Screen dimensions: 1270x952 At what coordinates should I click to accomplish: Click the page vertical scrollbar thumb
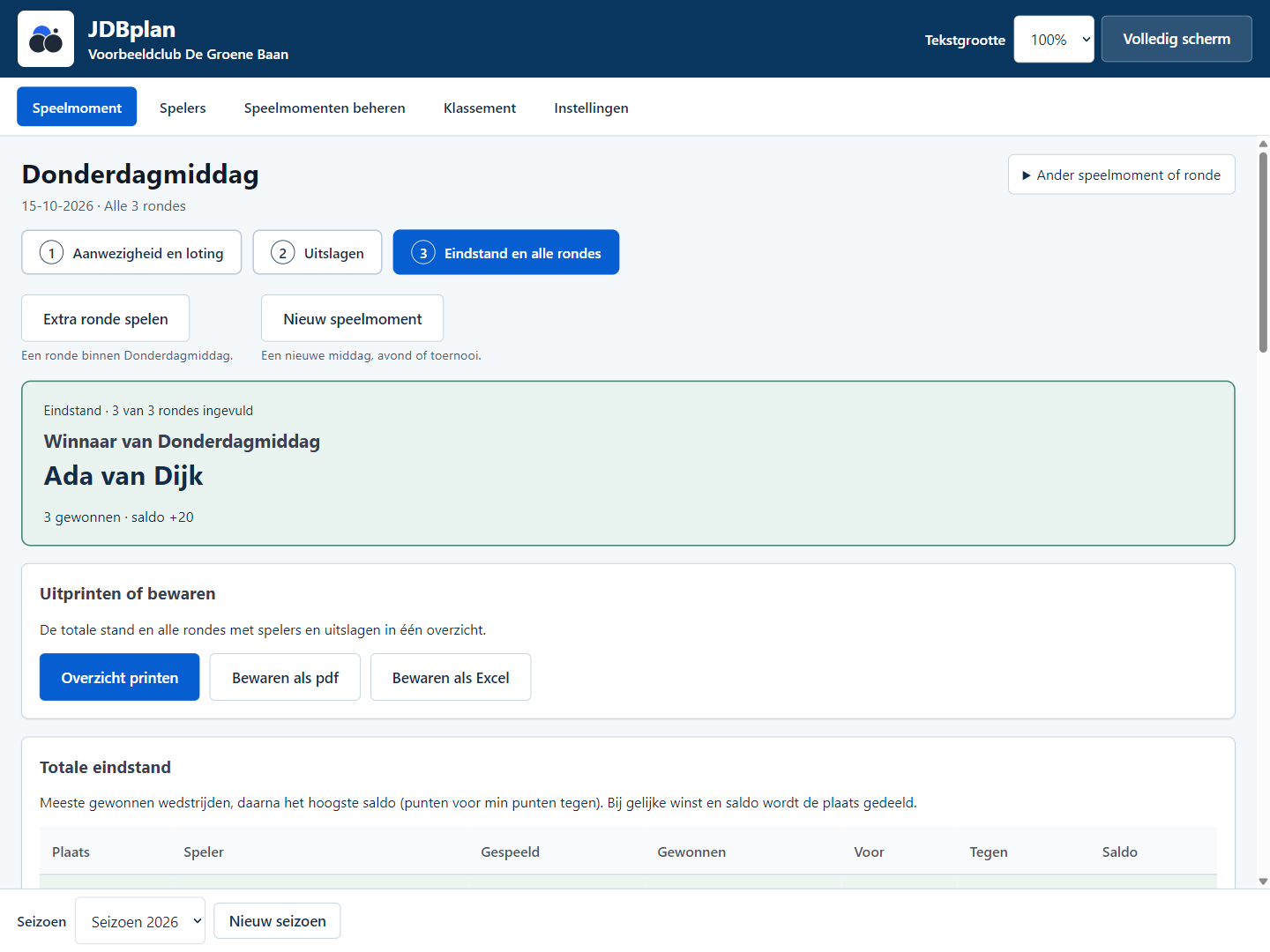click(x=1263, y=253)
